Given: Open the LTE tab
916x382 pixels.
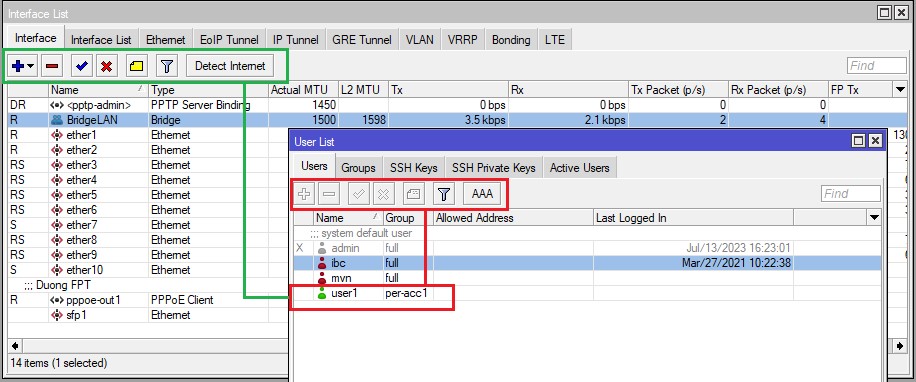Looking at the screenshot, I should pyautogui.click(x=555, y=40).
